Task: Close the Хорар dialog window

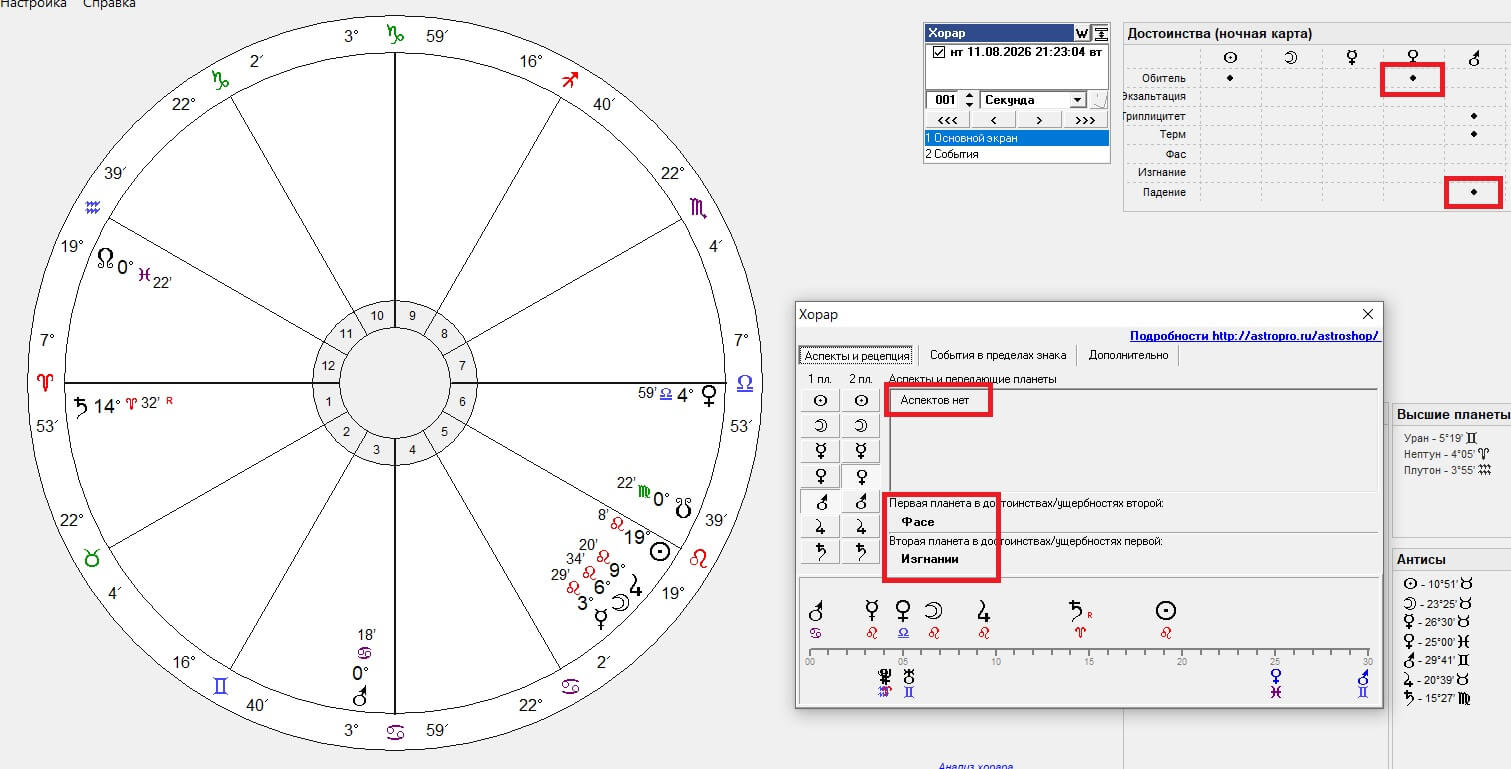Action: pos(1368,314)
